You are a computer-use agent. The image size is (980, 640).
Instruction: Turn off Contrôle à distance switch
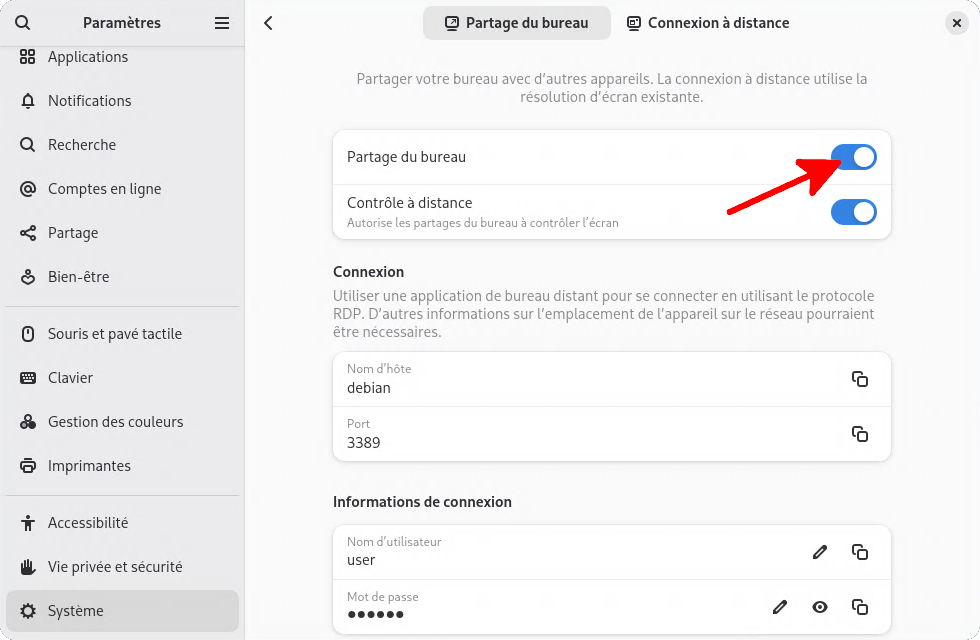tap(853, 212)
